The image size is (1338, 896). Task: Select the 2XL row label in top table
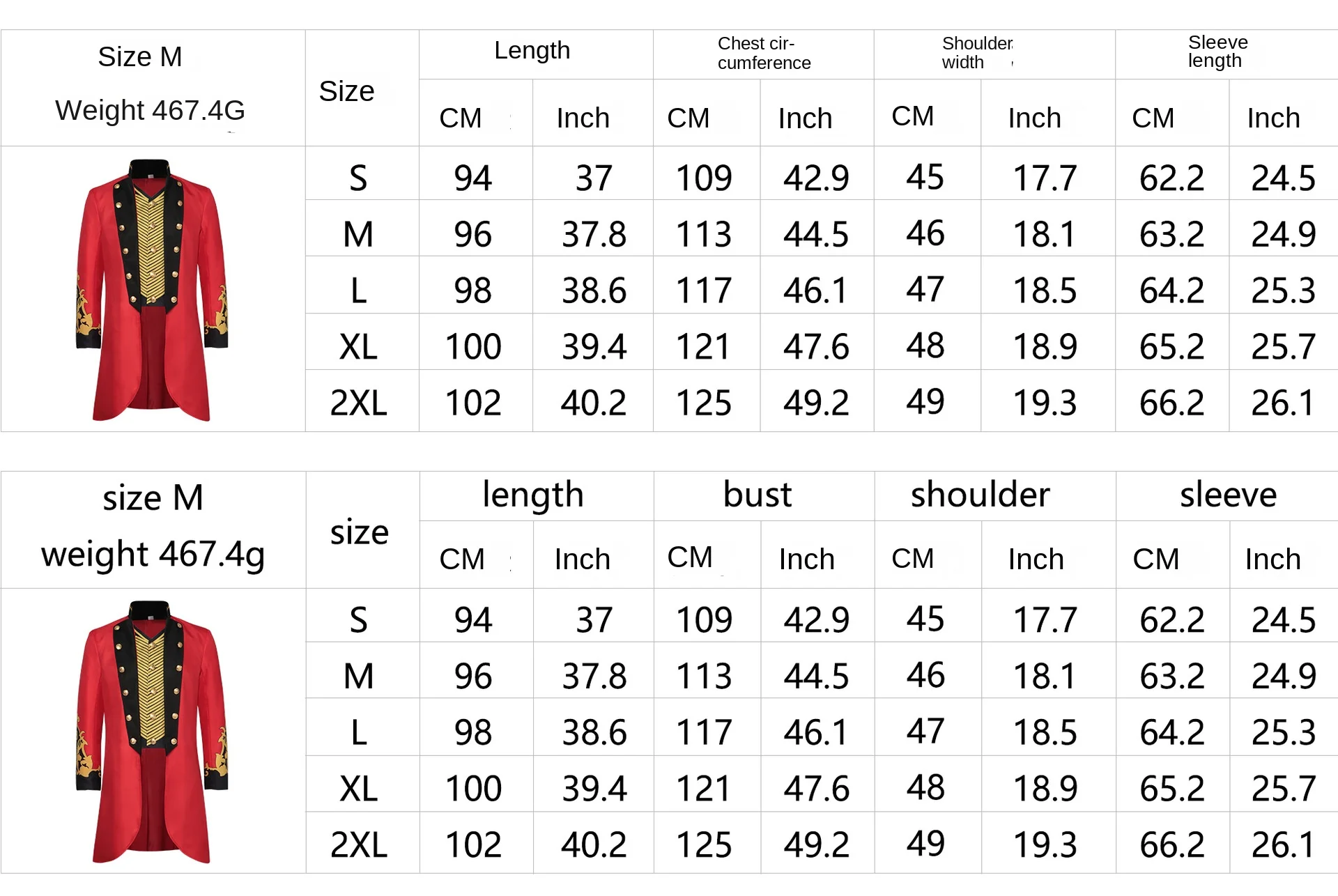358,403
